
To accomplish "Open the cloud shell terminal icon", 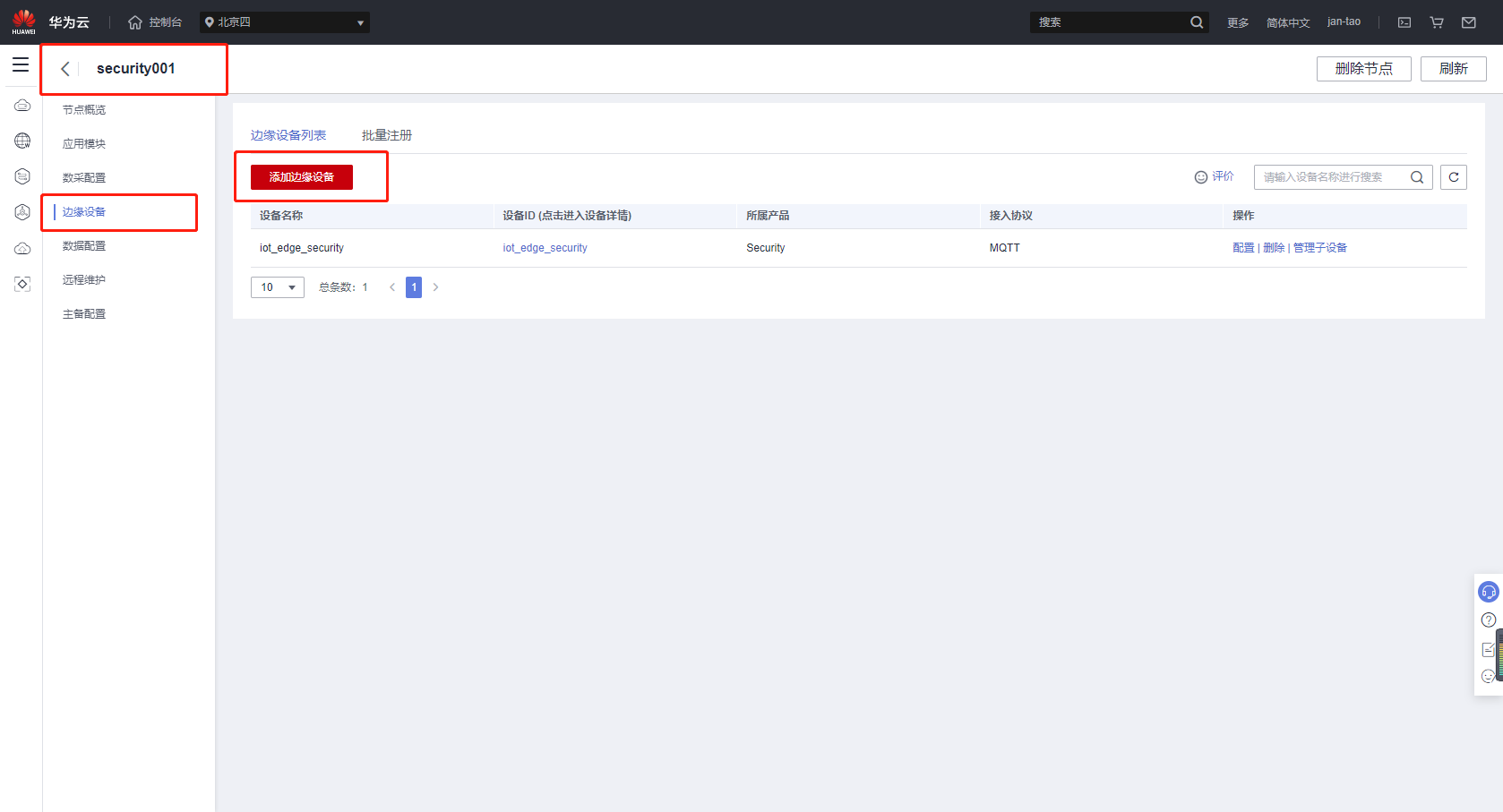I will click(x=1404, y=22).
